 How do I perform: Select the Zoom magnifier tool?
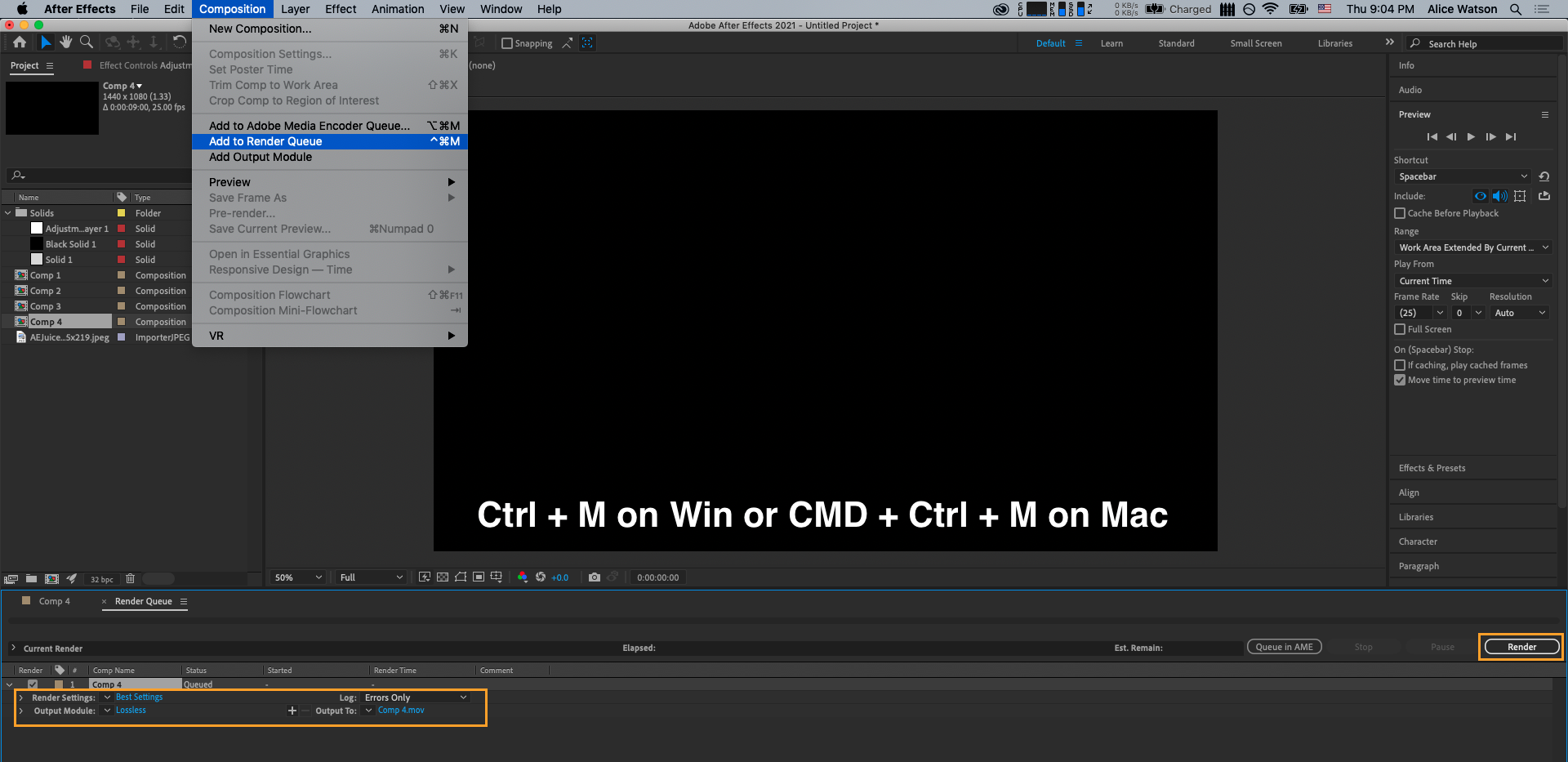(87, 42)
